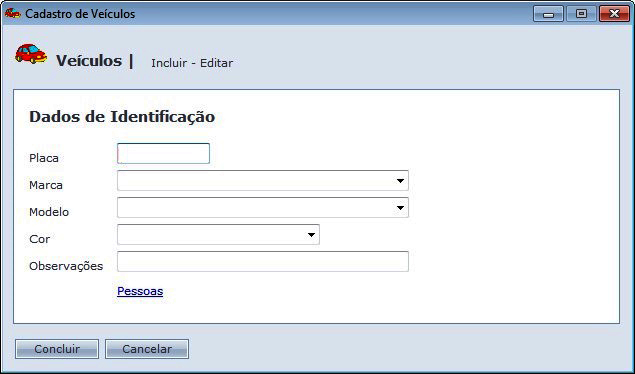
Task: Open the Pessoas link
Action: (x=140, y=291)
